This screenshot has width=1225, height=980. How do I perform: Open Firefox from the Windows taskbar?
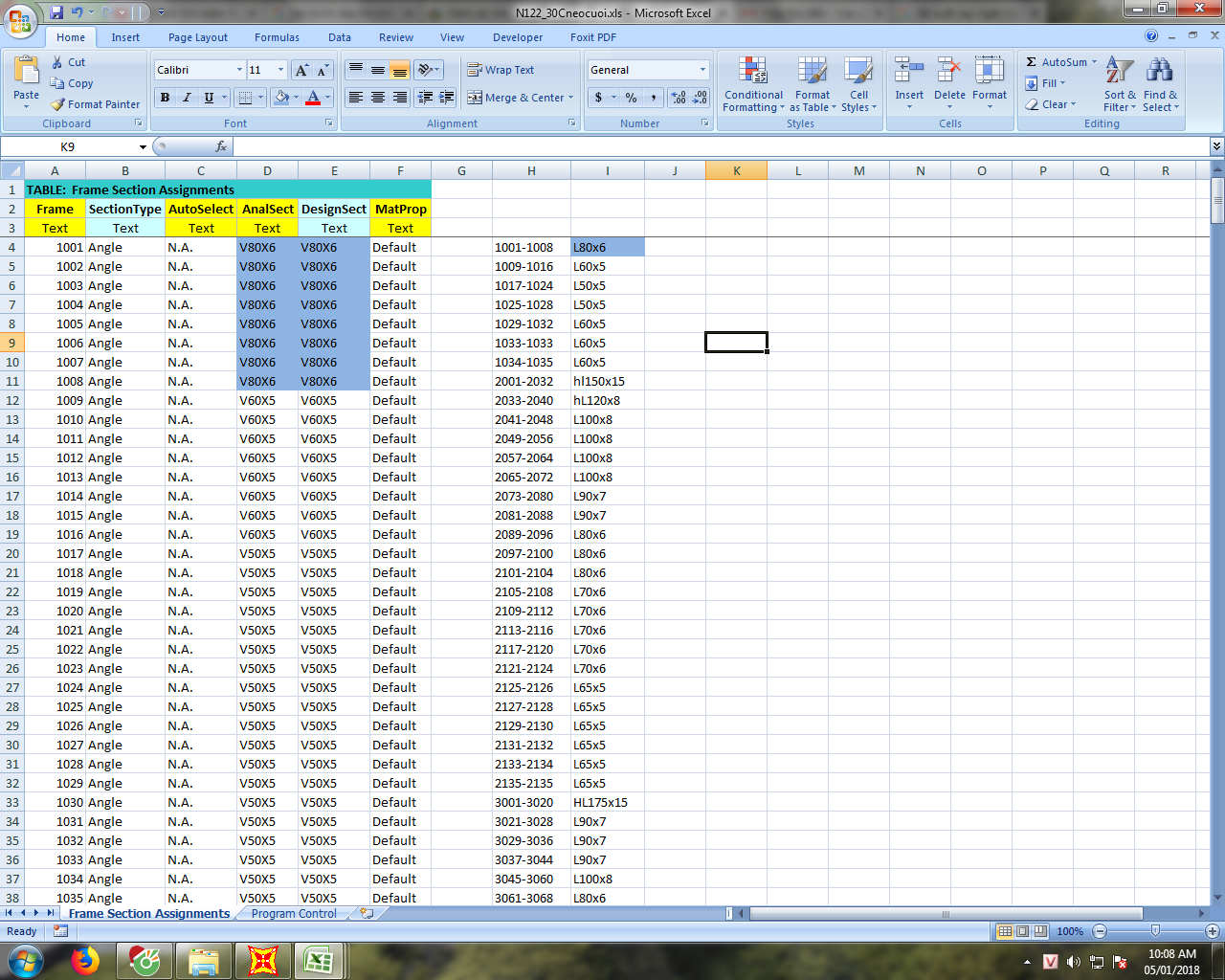tap(85, 960)
